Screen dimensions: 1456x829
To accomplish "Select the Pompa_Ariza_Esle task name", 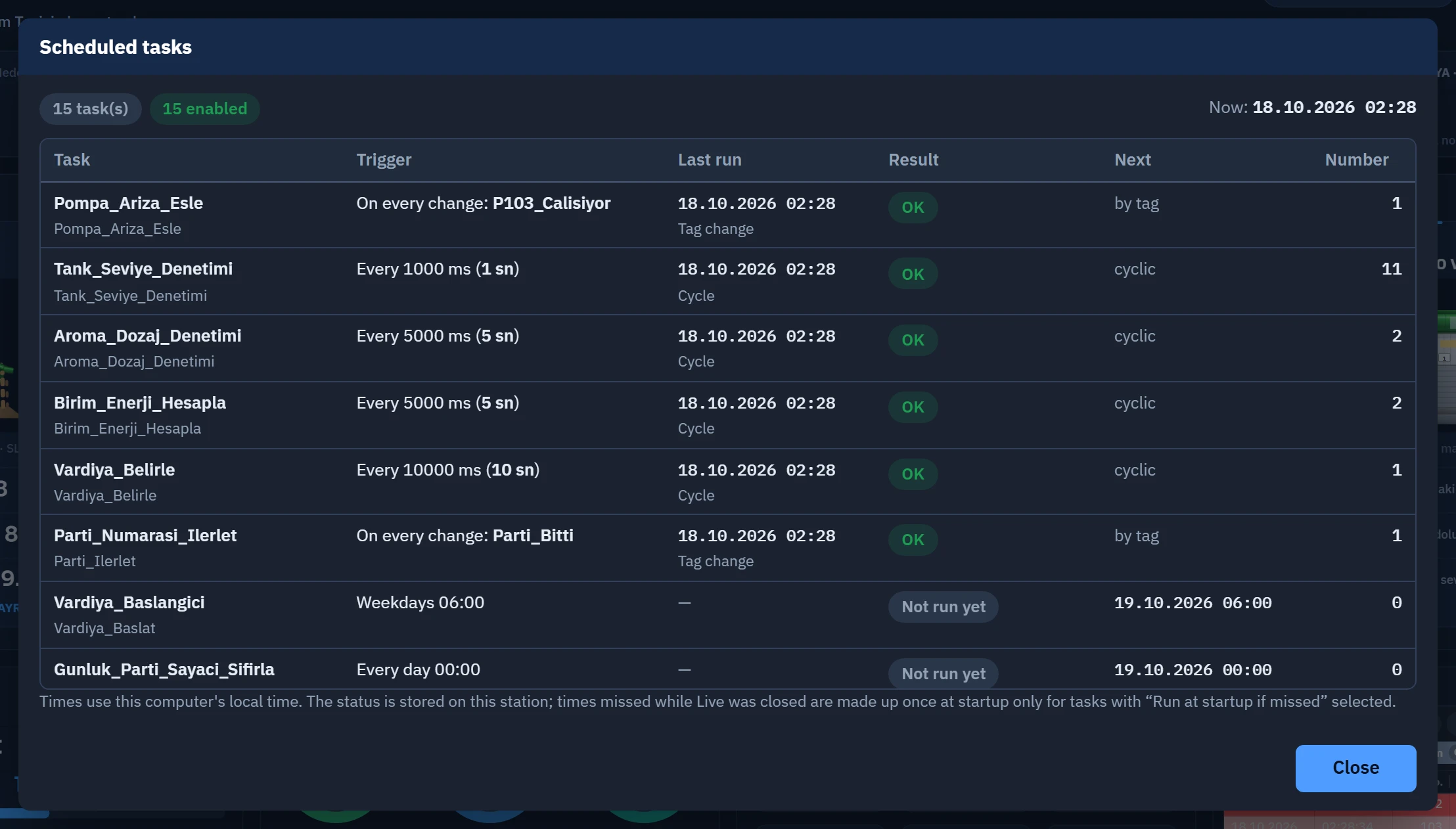I will click(x=128, y=203).
